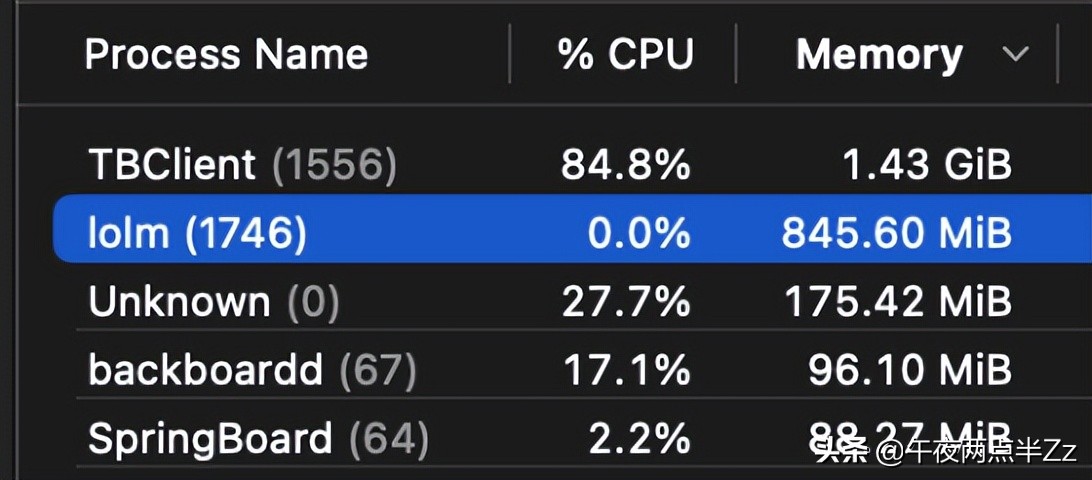Click the PID 1556 label

coord(334,165)
